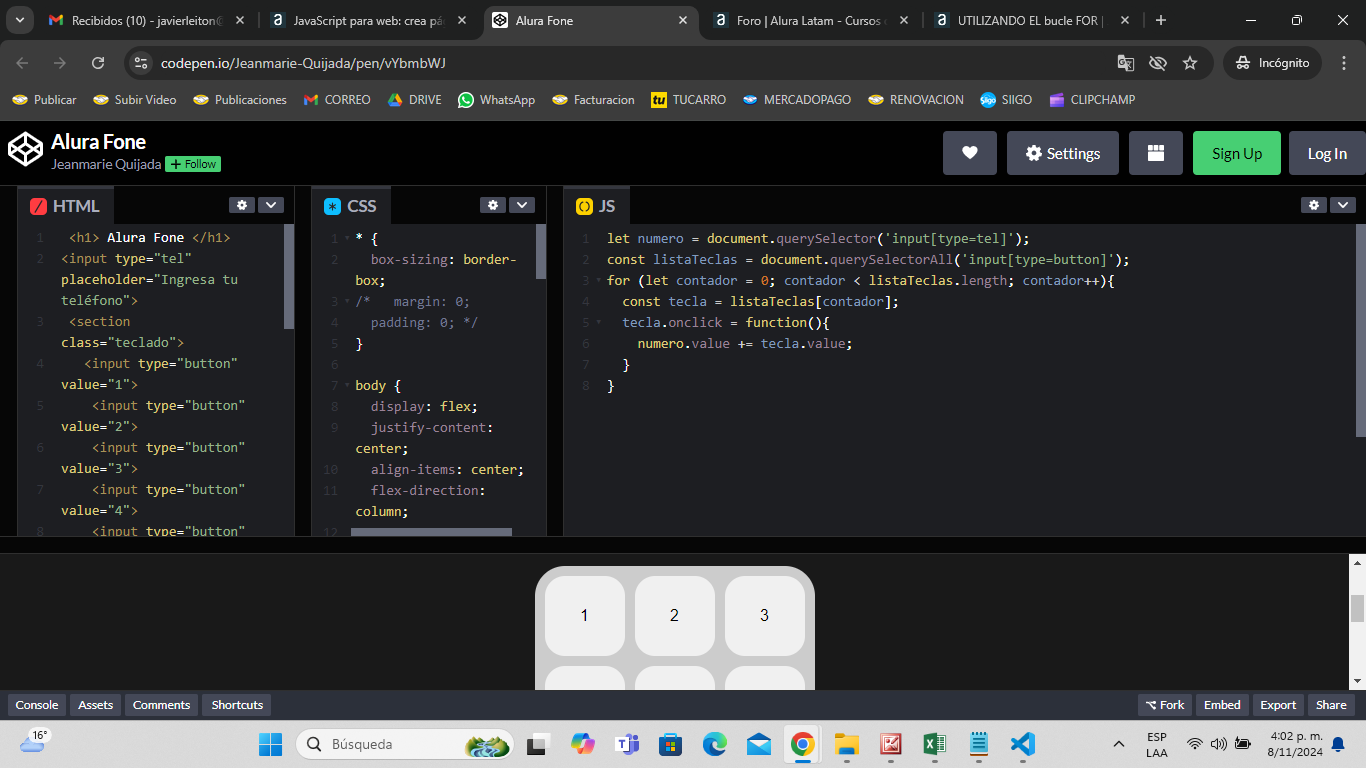The height and width of the screenshot is (768, 1366).
Task: Open the Incógnito profile button
Action: coord(1272,63)
